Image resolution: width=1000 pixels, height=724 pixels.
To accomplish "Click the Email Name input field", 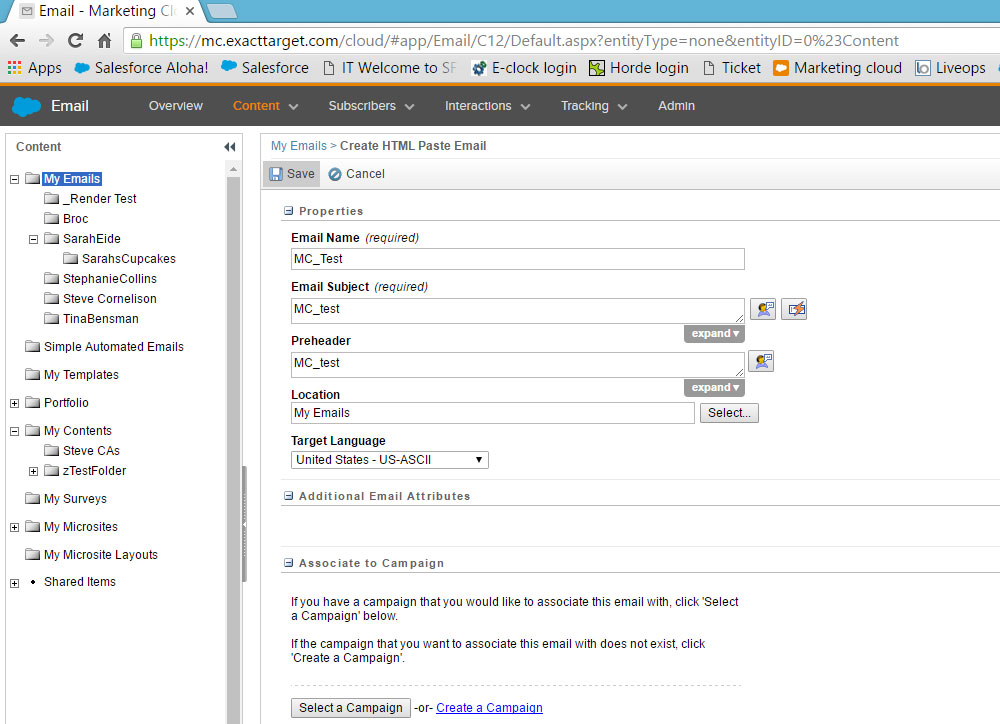I will [517, 259].
